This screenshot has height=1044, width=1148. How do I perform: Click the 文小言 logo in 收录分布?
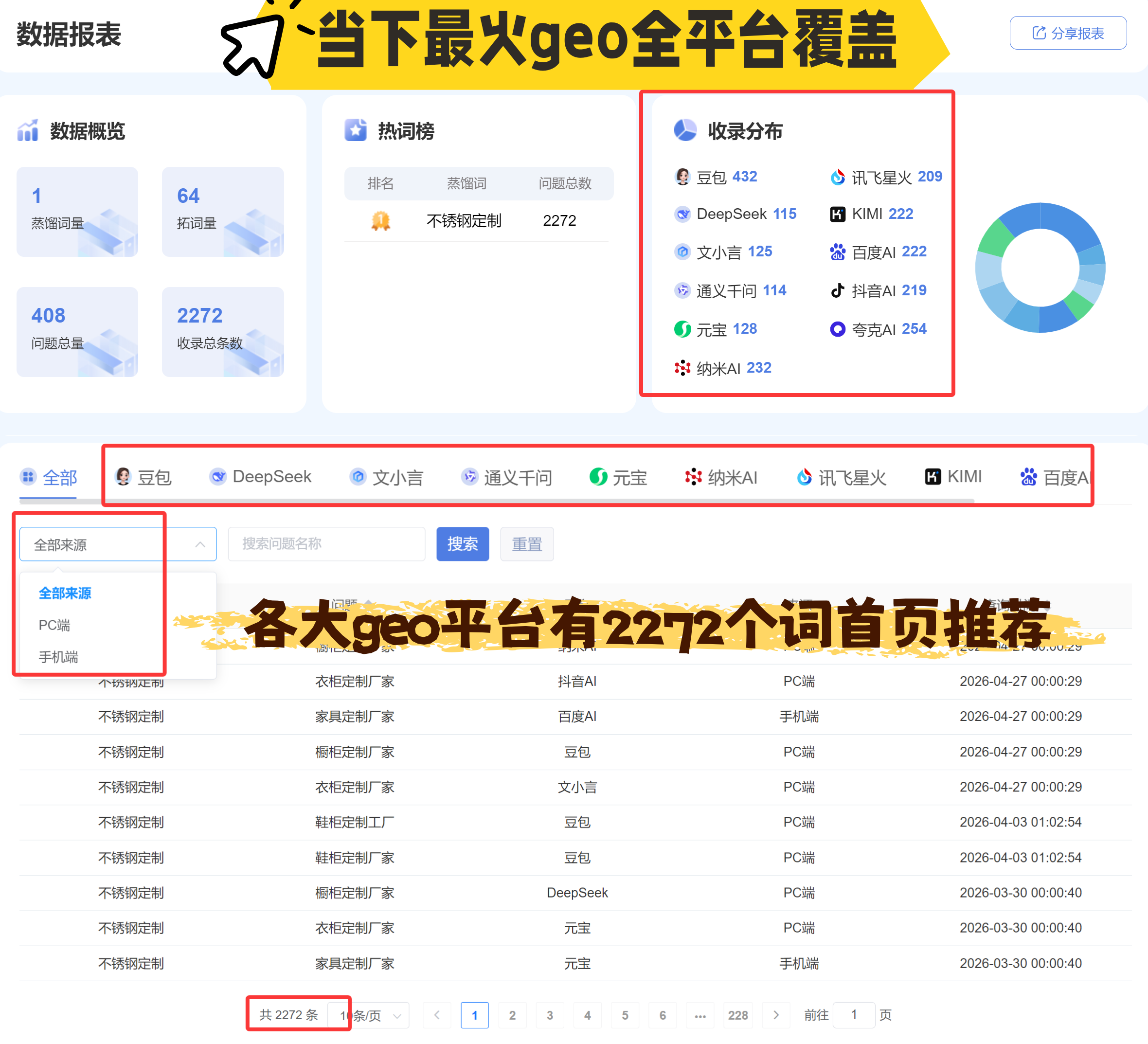682,252
